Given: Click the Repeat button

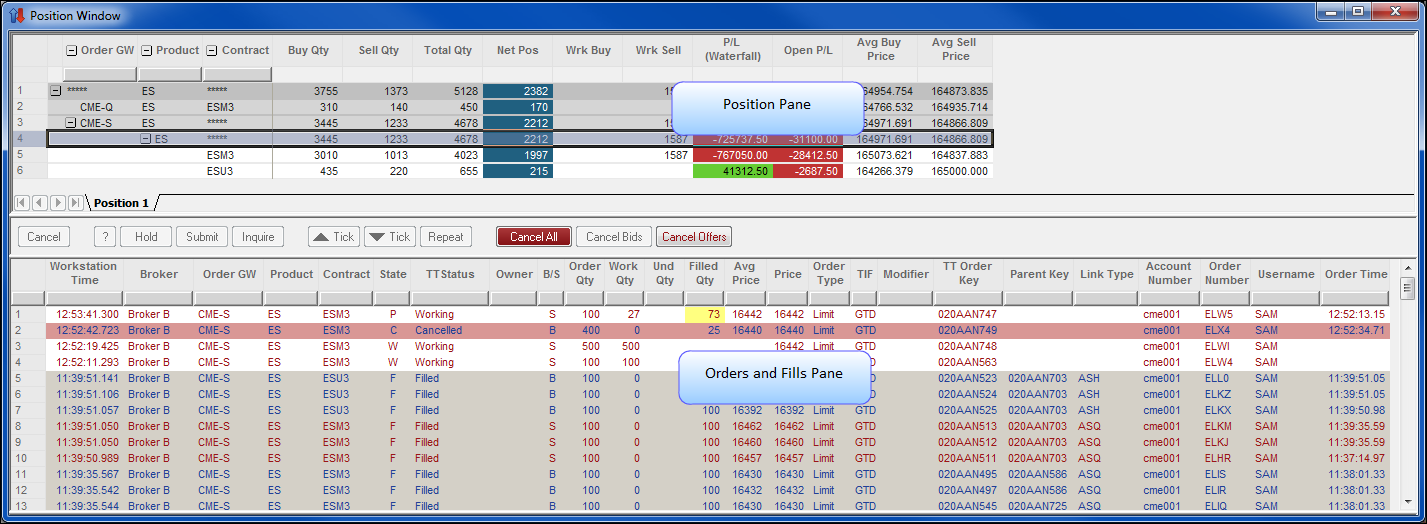Looking at the screenshot, I should 446,237.
